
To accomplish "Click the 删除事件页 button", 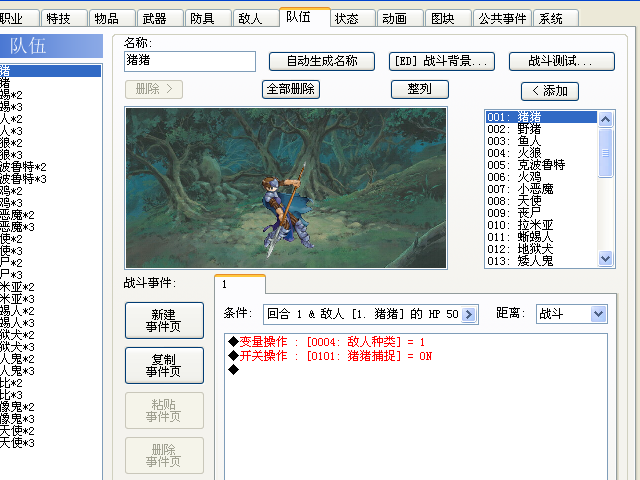I will (164, 455).
